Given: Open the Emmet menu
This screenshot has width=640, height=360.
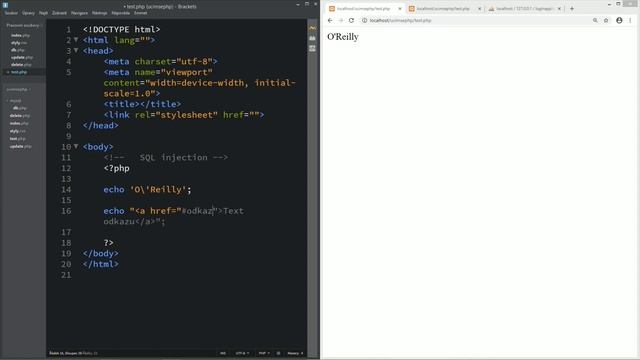Looking at the screenshot, I should coord(140,13).
